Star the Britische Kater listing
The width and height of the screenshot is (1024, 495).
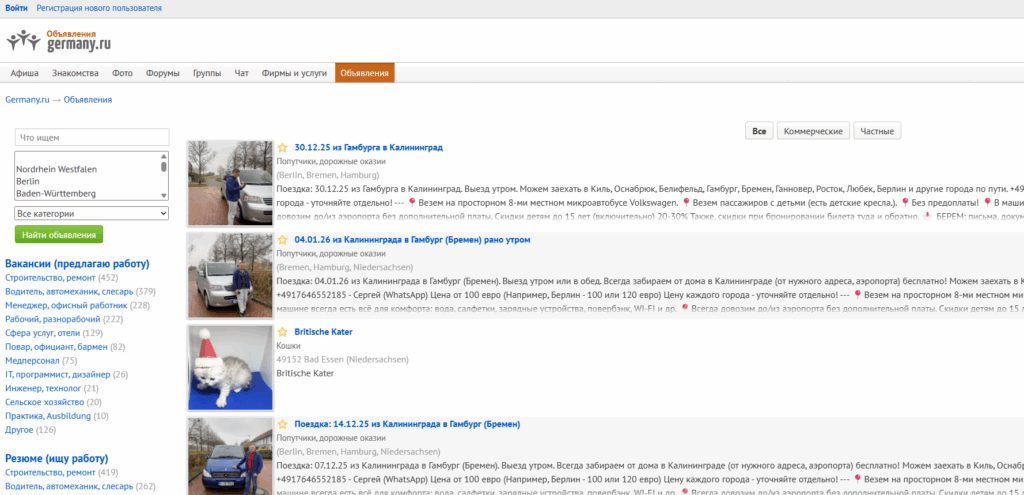point(283,332)
